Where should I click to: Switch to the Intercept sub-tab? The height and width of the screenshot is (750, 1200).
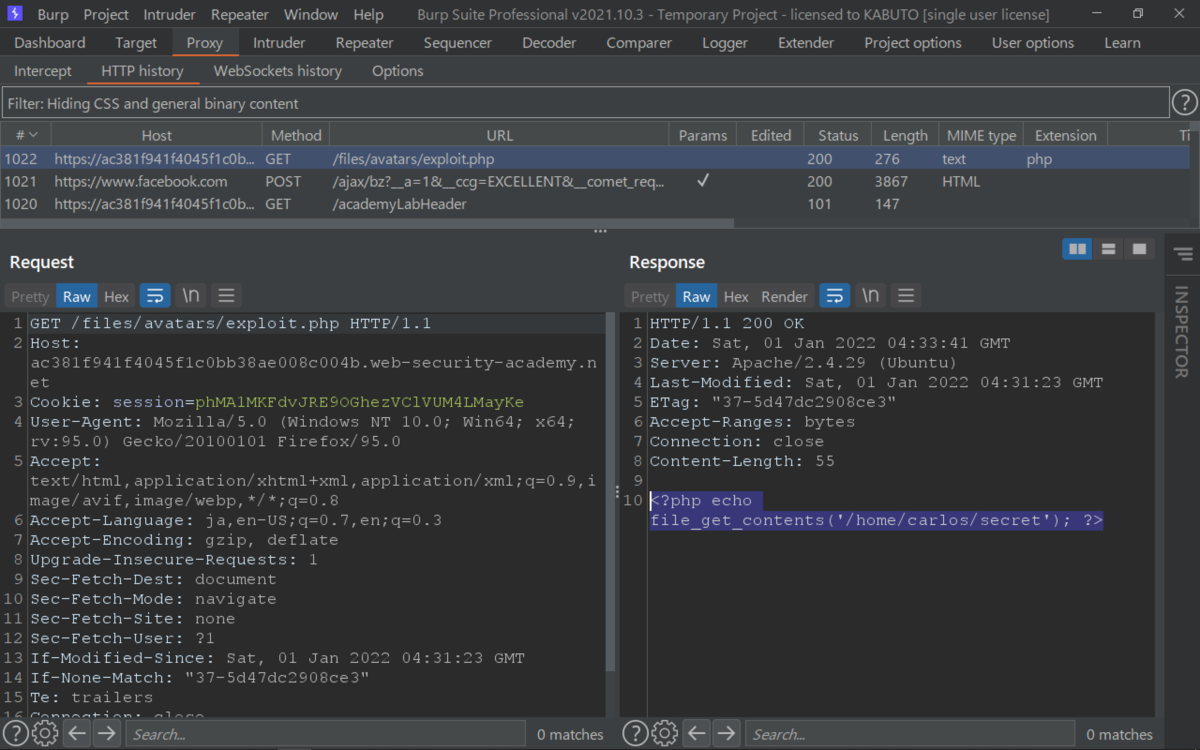coord(43,71)
